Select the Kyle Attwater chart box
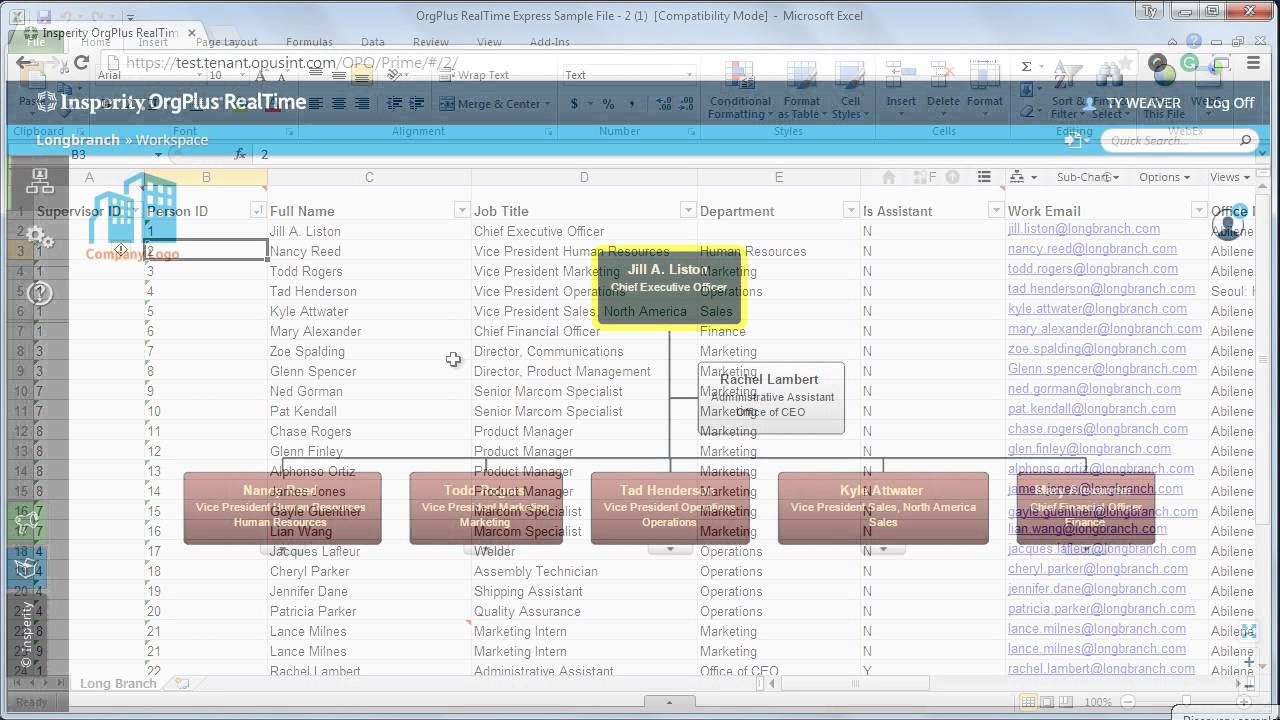Screen dimensions: 1280x720 click(883, 508)
